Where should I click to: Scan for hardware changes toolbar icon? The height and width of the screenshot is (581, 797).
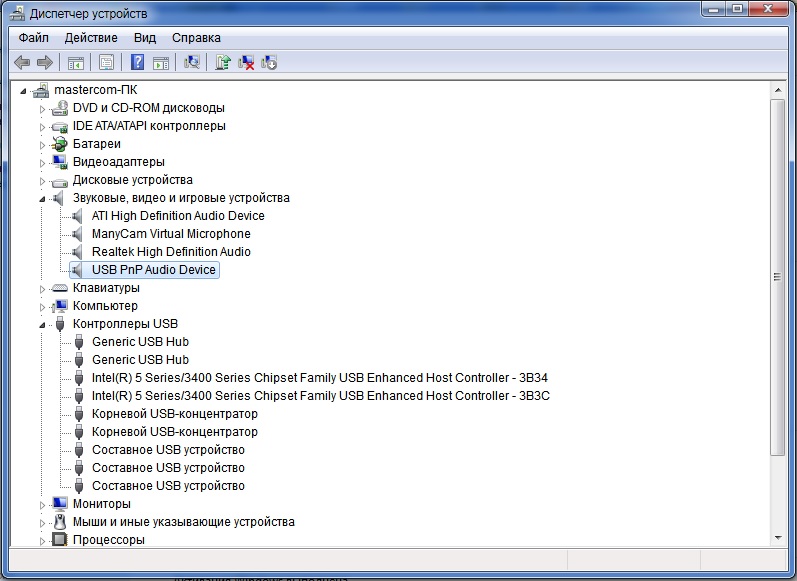(x=192, y=62)
